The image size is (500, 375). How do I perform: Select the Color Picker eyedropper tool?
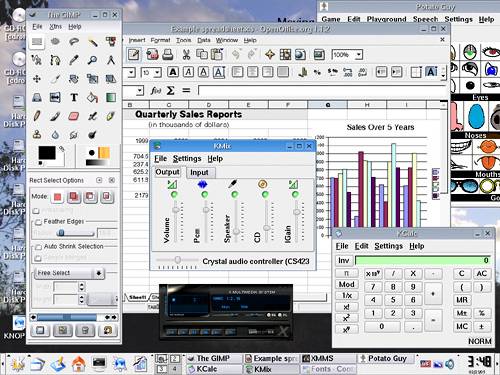[74, 60]
